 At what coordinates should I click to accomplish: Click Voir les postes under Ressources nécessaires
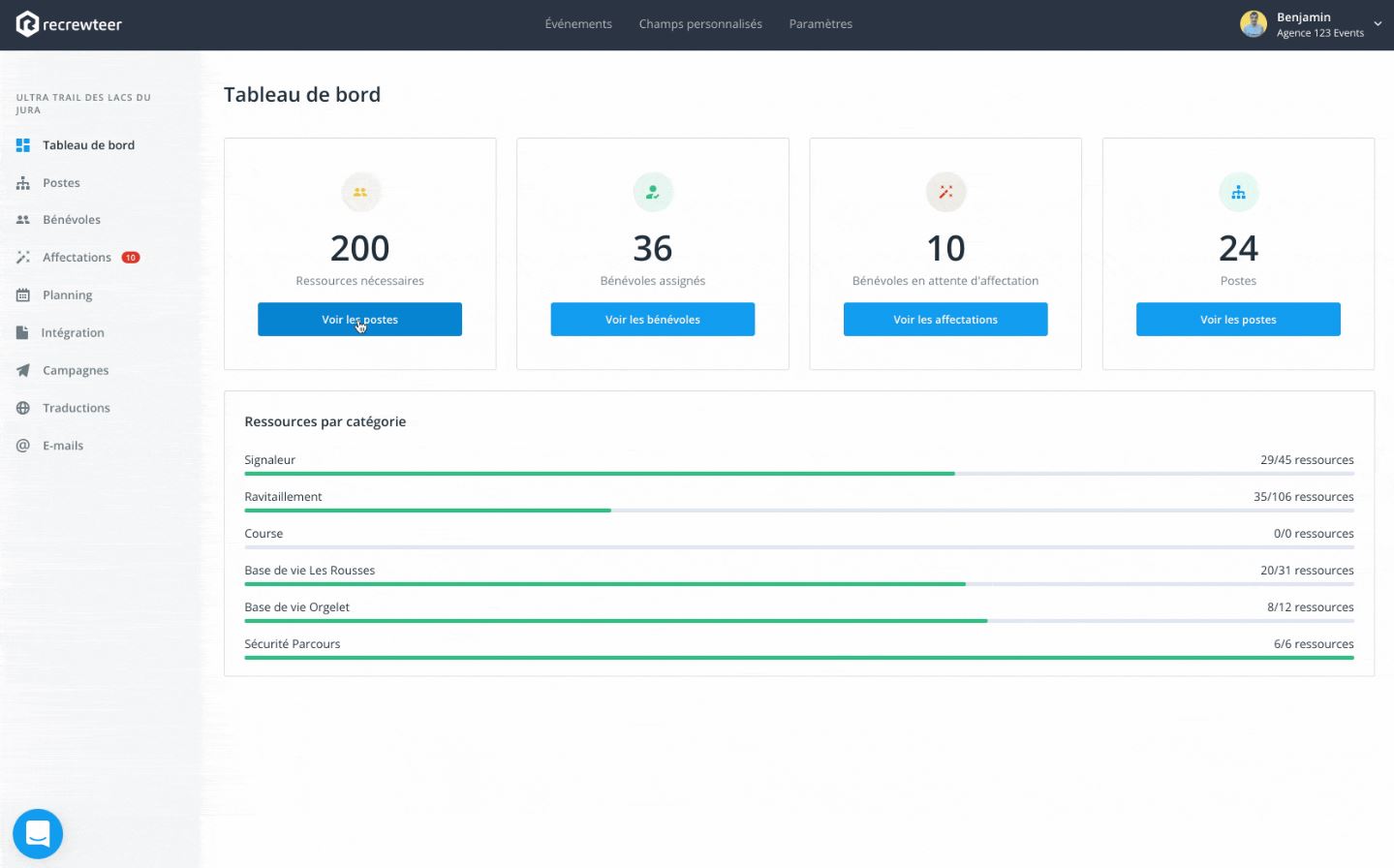[x=359, y=320]
